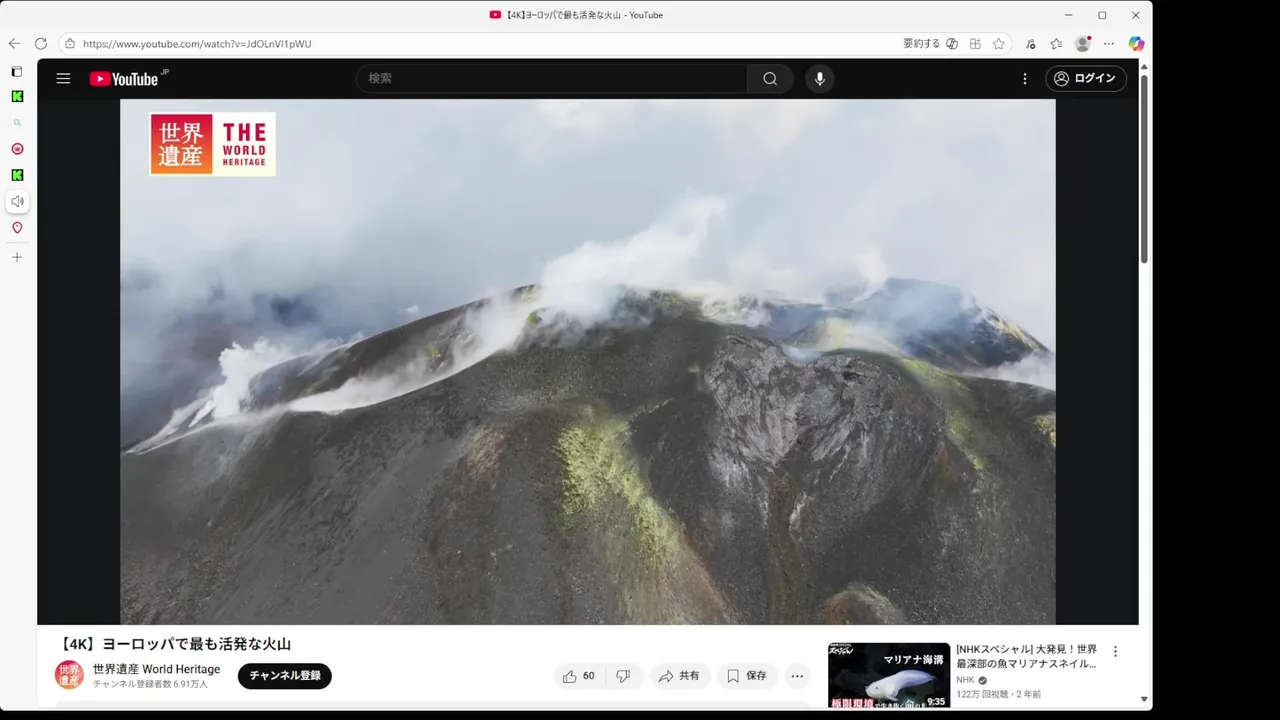Open the split screen icon in address bar
Screen dimensions: 1280x720
coord(975,44)
